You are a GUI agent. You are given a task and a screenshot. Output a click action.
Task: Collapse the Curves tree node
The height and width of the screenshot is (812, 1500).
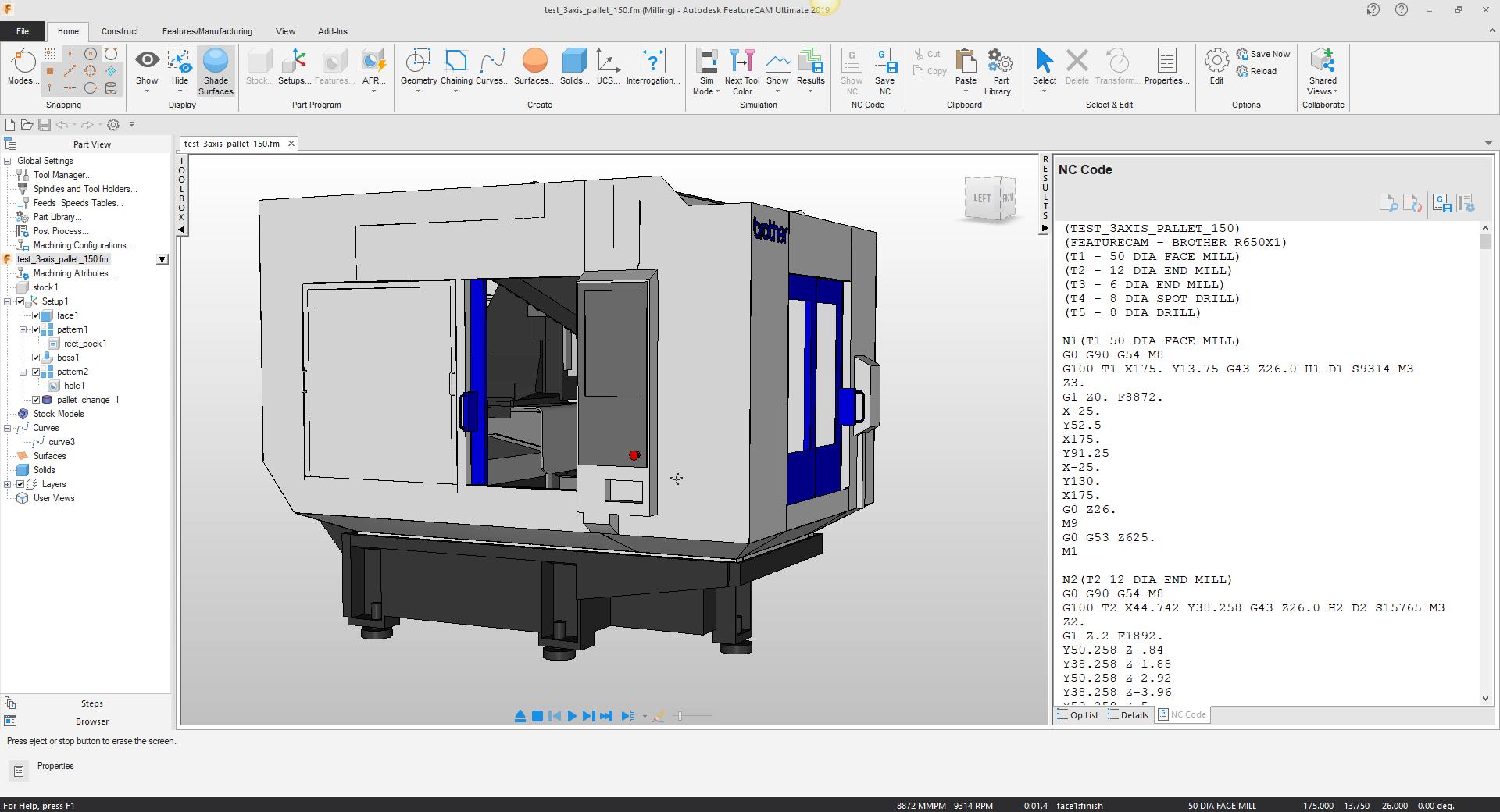point(8,428)
